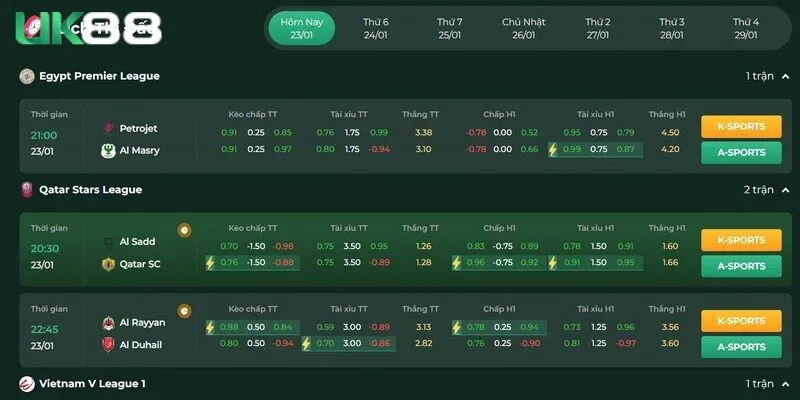Select the Hôm Nay 23/01 tab
Screen dimensions: 800x400
tap(301, 28)
